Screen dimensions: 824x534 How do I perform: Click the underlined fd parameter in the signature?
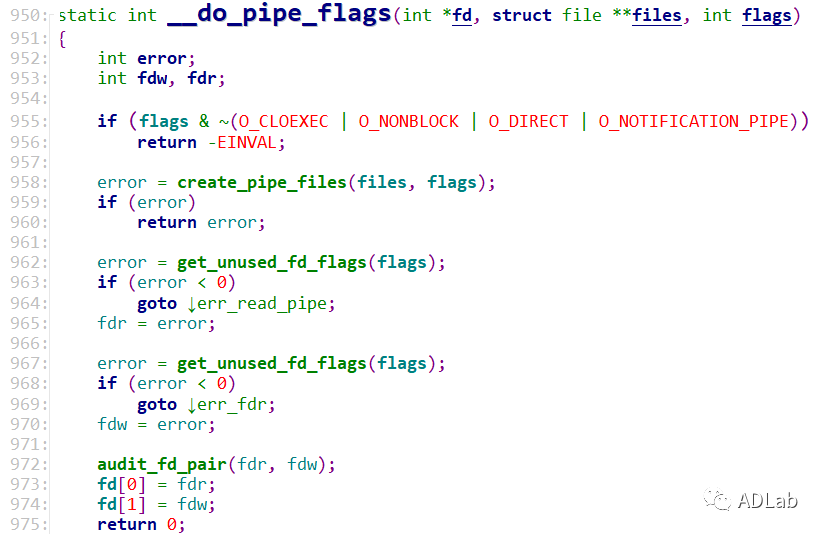pos(462,15)
